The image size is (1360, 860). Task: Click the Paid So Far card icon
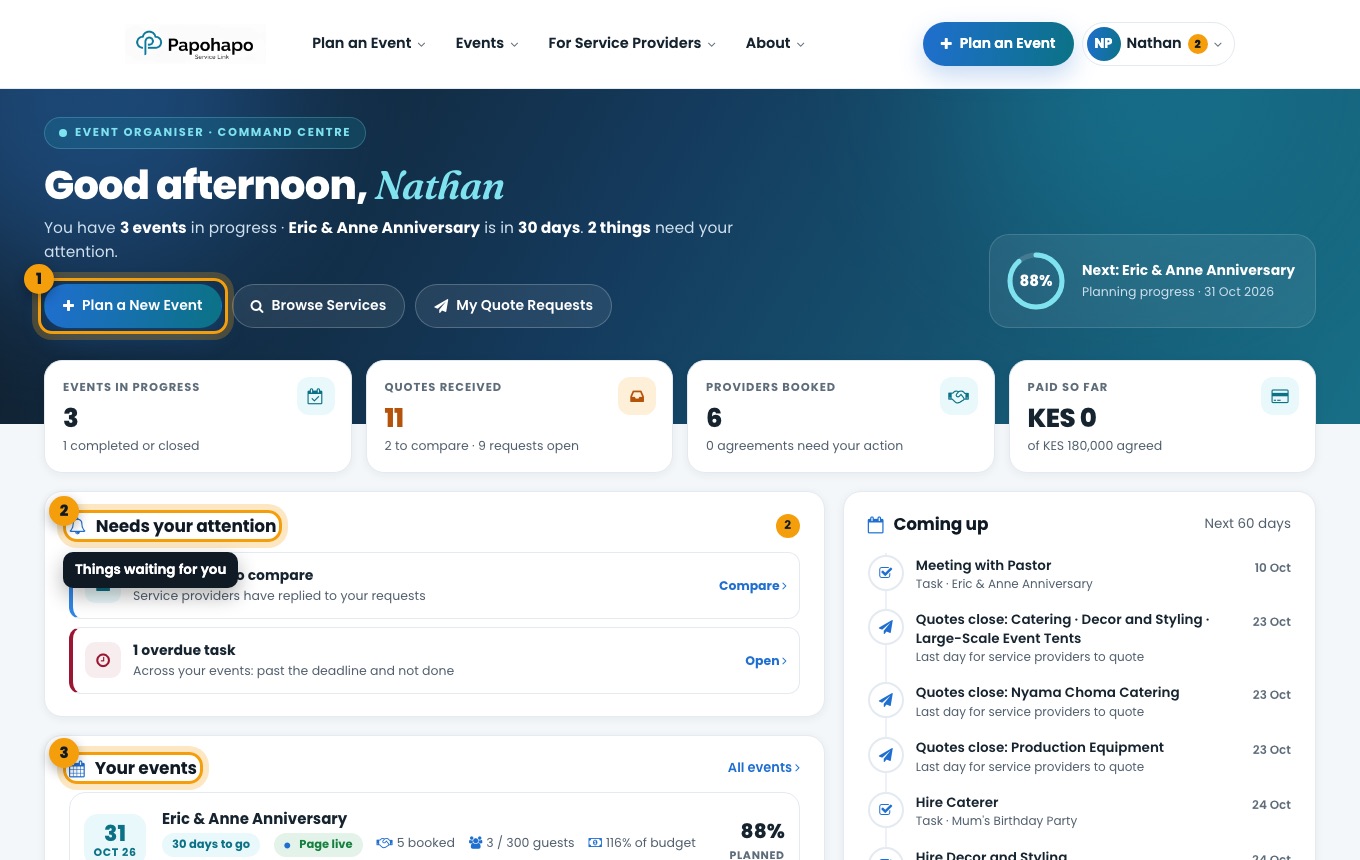[1280, 396]
